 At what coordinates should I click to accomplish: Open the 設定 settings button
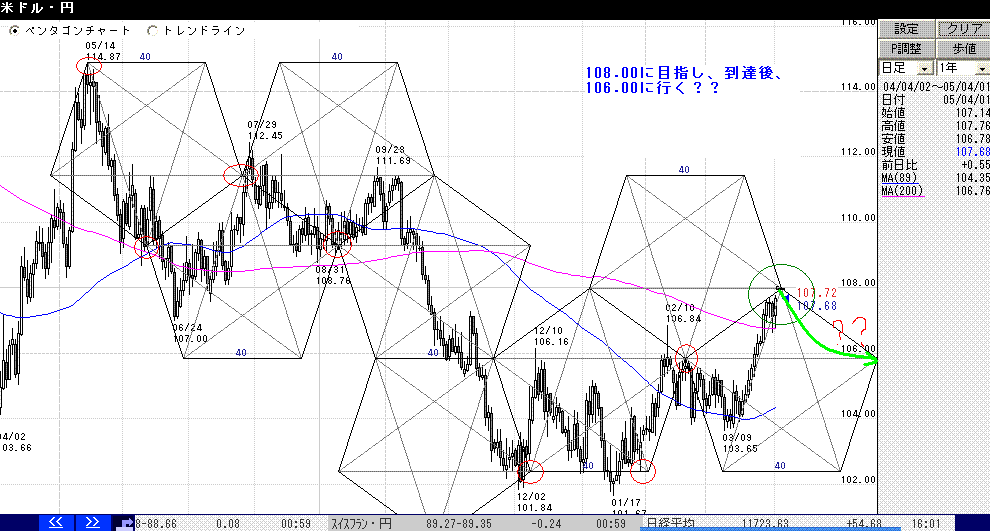(x=906, y=28)
